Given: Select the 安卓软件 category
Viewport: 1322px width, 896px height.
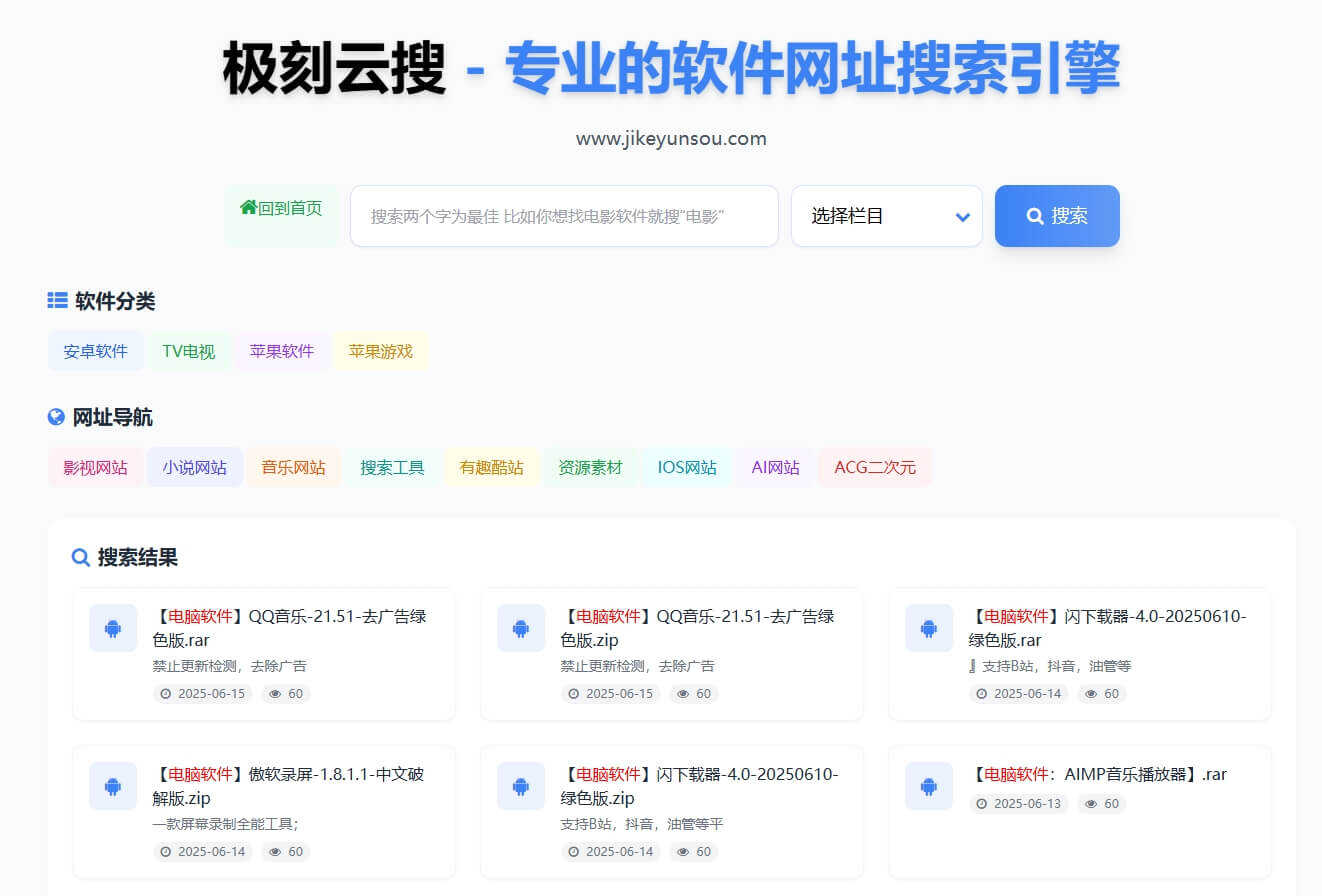Looking at the screenshot, I should [x=95, y=350].
